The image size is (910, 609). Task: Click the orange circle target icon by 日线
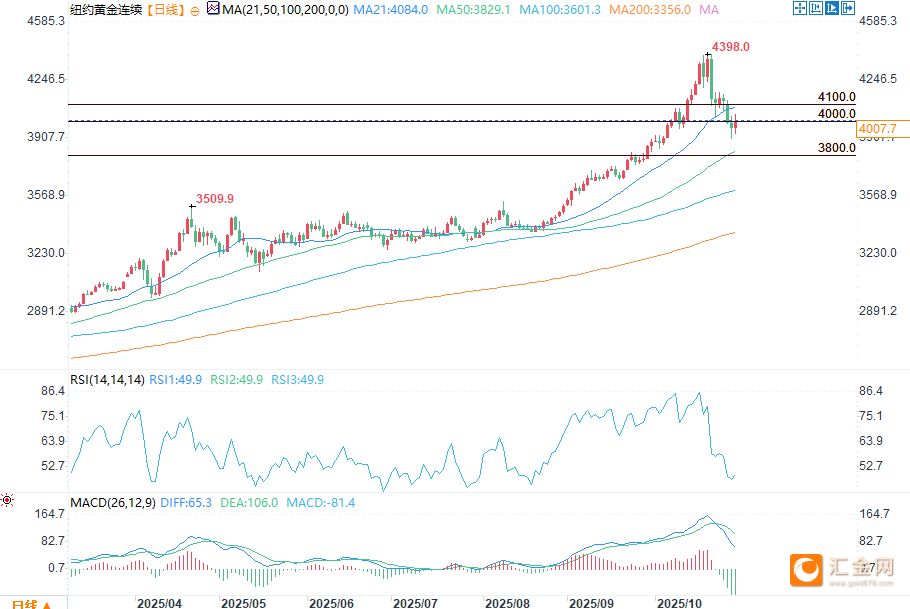click(195, 11)
